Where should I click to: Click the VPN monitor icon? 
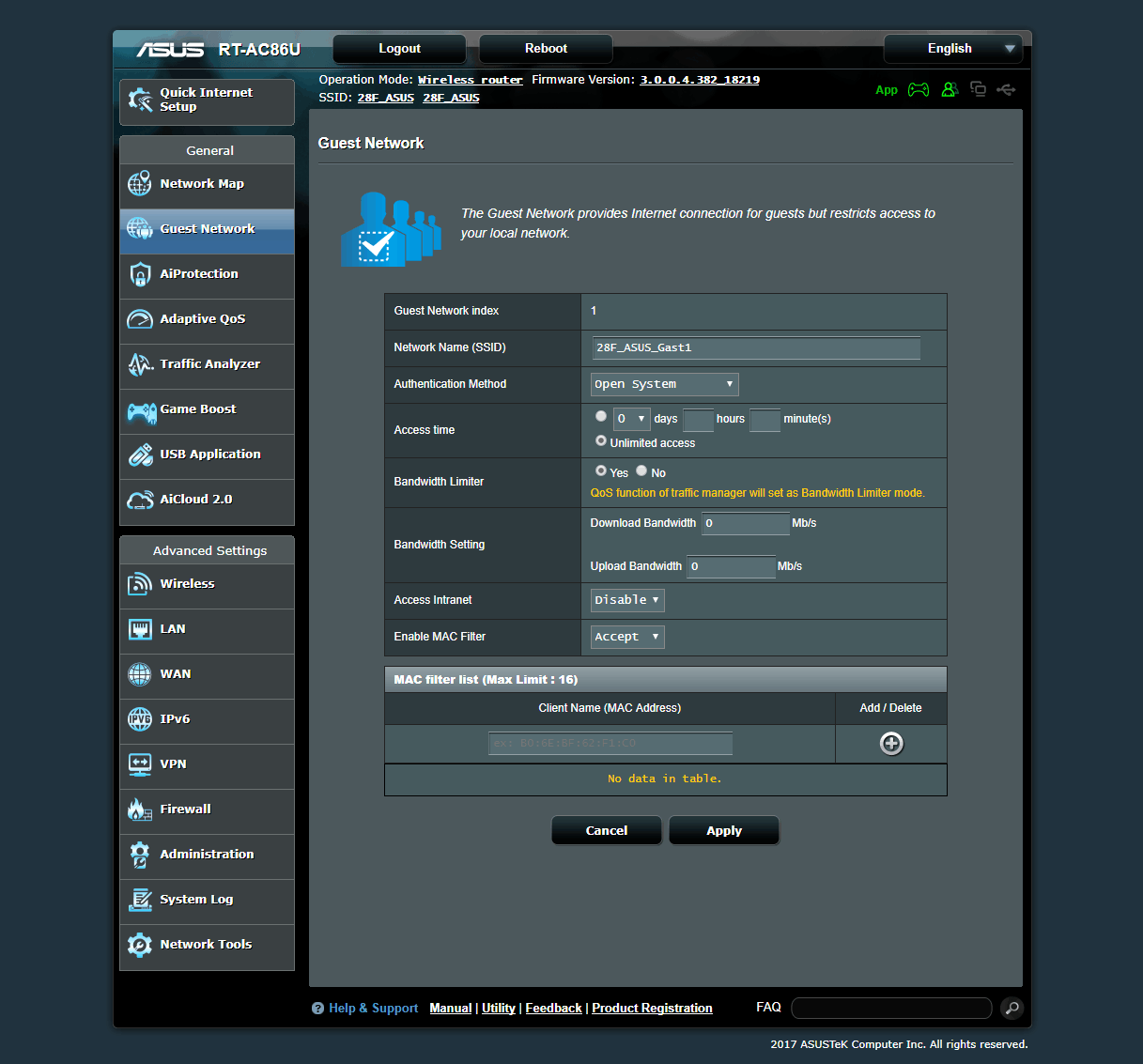(140, 764)
